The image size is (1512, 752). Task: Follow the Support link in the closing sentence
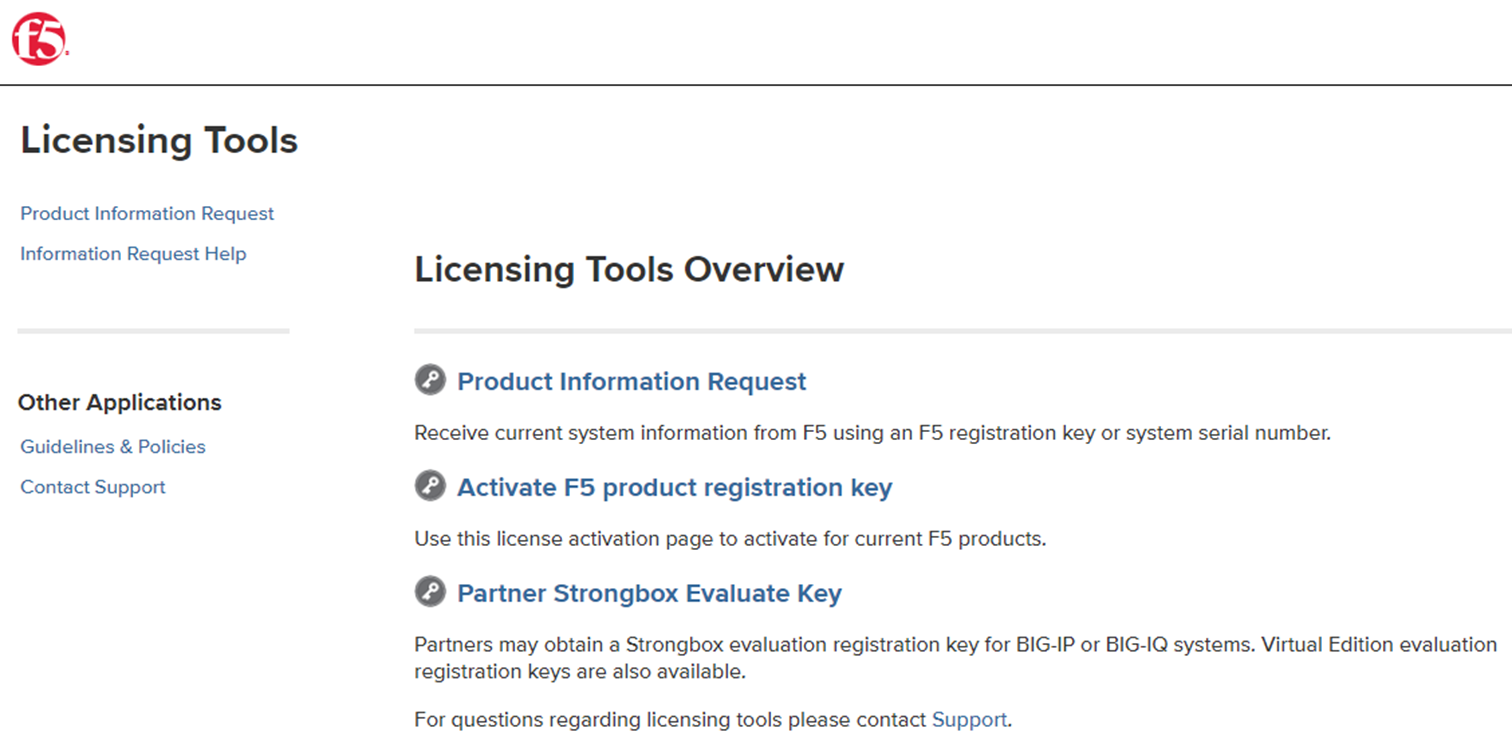[x=969, y=720]
